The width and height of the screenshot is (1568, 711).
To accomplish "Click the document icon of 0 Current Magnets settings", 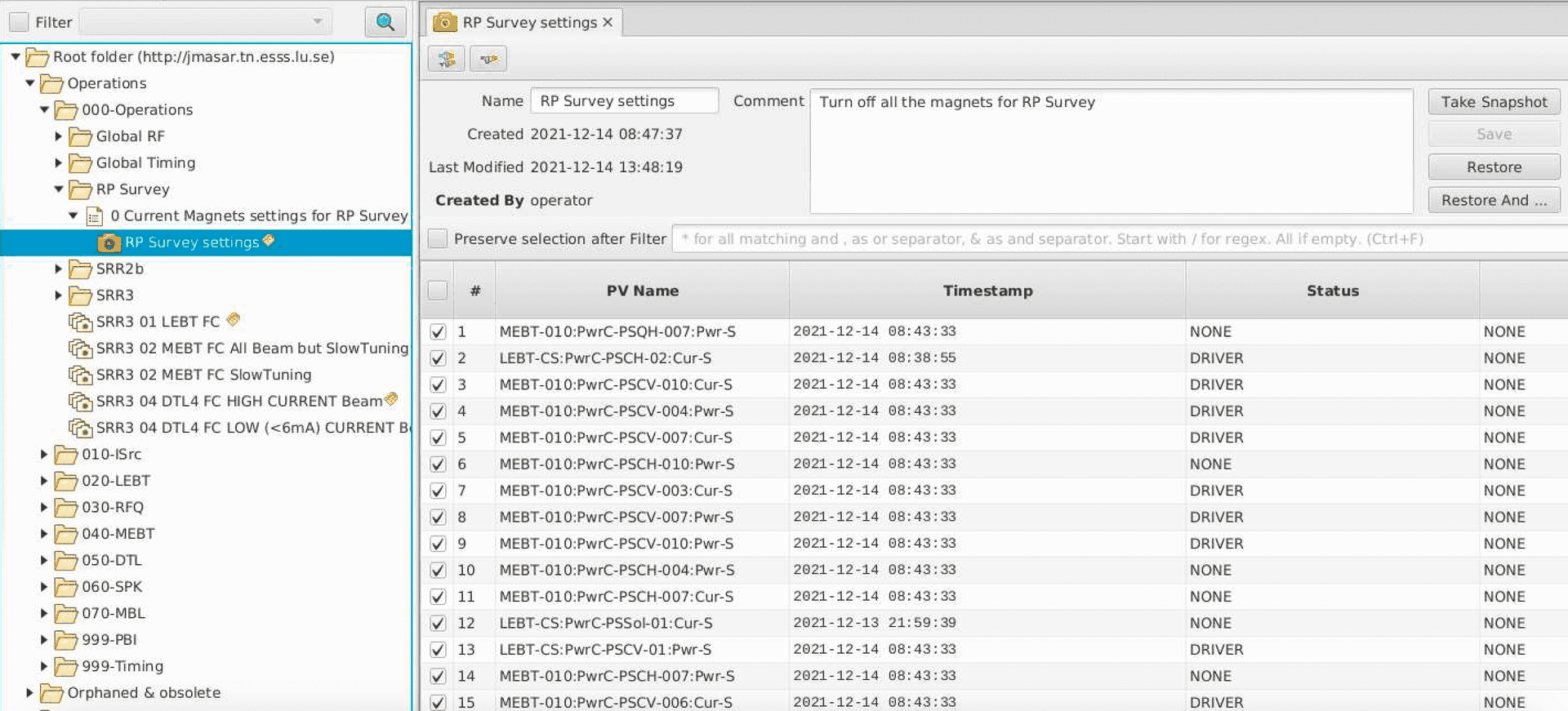I will pos(95,216).
